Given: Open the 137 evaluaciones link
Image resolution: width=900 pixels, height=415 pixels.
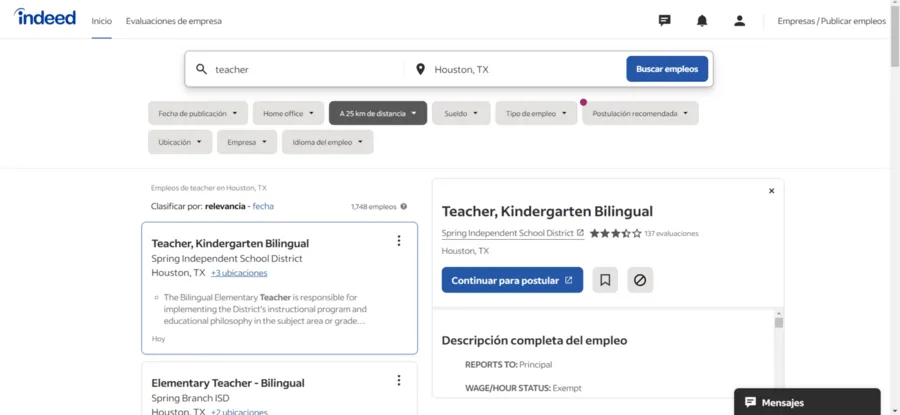Looking at the screenshot, I should [x=671, y=234].
